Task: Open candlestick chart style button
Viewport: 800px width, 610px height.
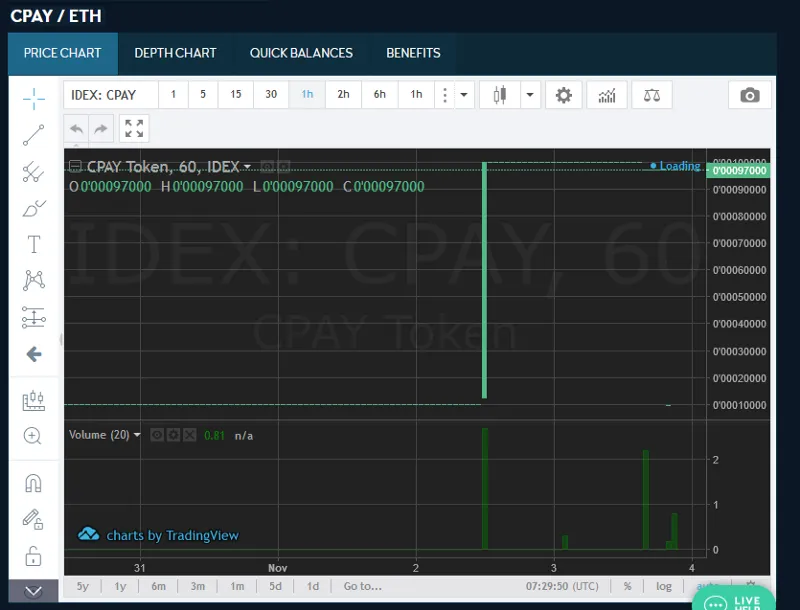Action: pyautogui.click(x=500, y=95)
